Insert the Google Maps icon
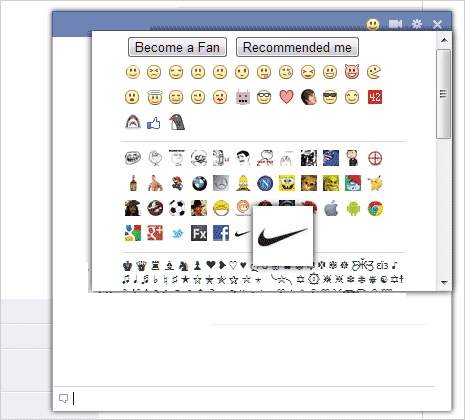This screenshot has height=420, width=465. click(x=133, y=233)
